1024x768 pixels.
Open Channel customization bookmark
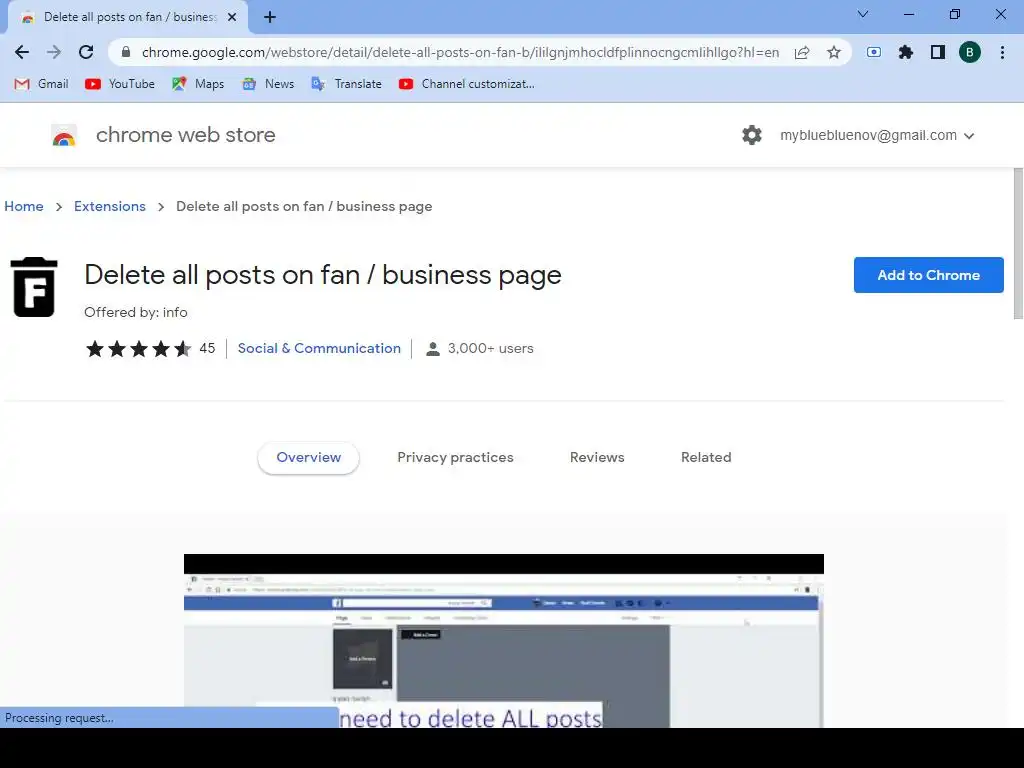(466, 84)
